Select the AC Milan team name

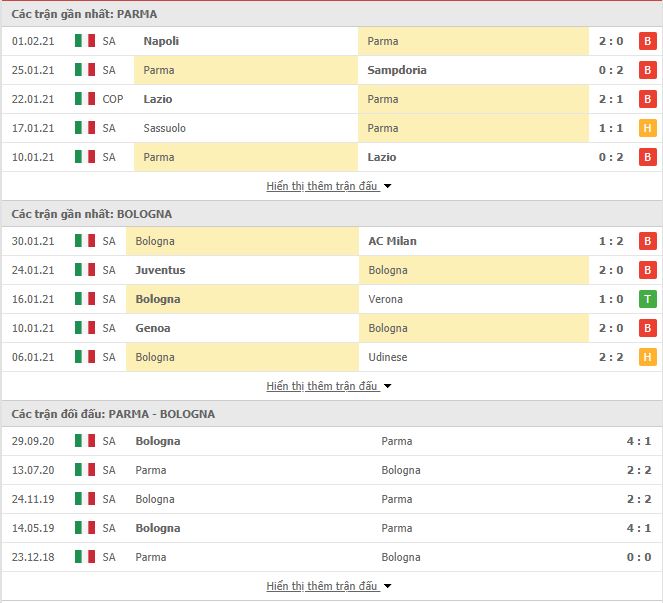(392, 241)
